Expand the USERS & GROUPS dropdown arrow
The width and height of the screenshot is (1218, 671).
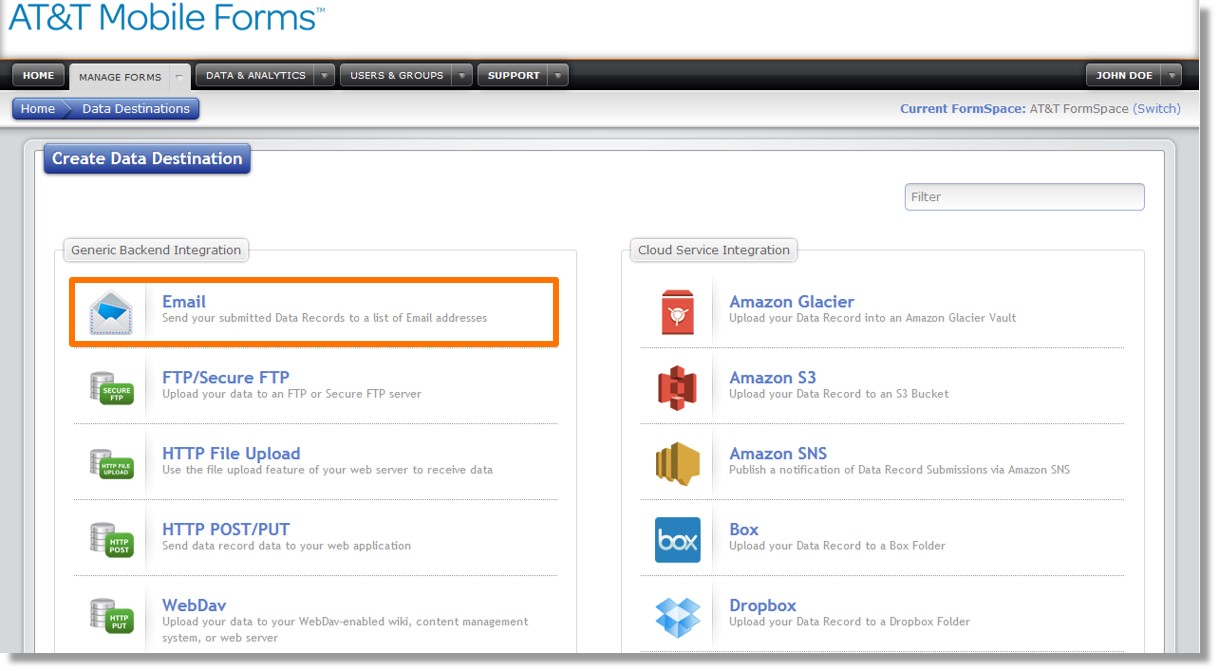point(462,75)
